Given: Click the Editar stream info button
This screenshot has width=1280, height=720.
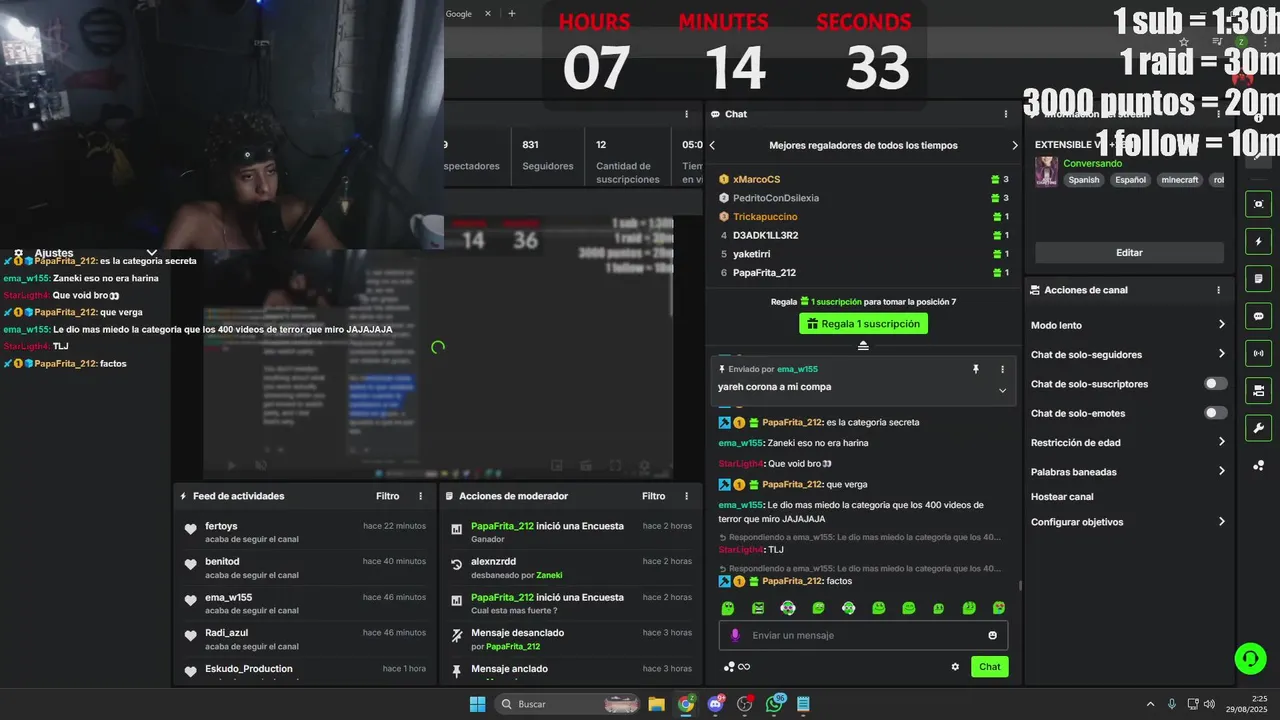Looking at the screenshot, I should click(1129, 253).
